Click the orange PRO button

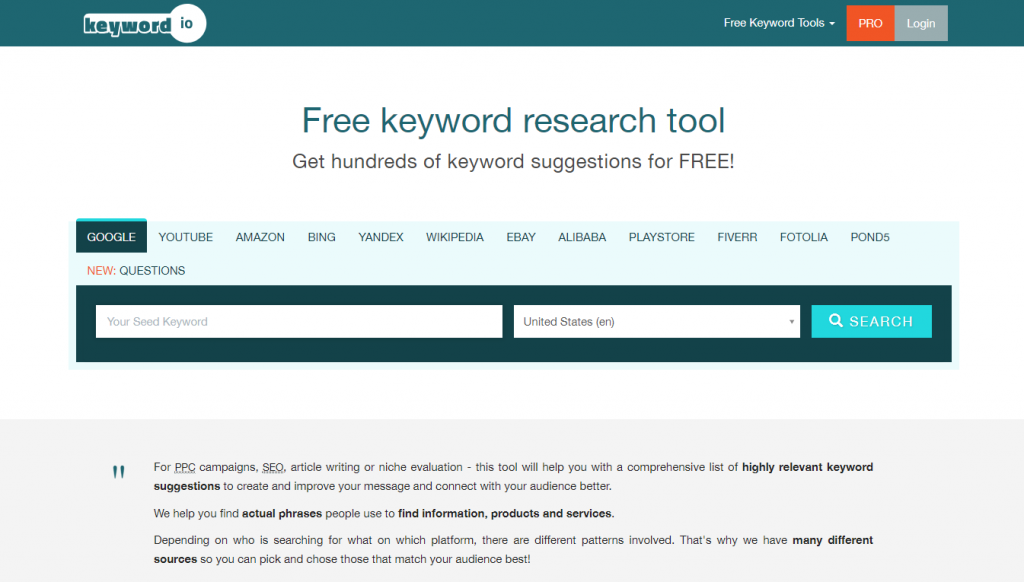(870, 24)
